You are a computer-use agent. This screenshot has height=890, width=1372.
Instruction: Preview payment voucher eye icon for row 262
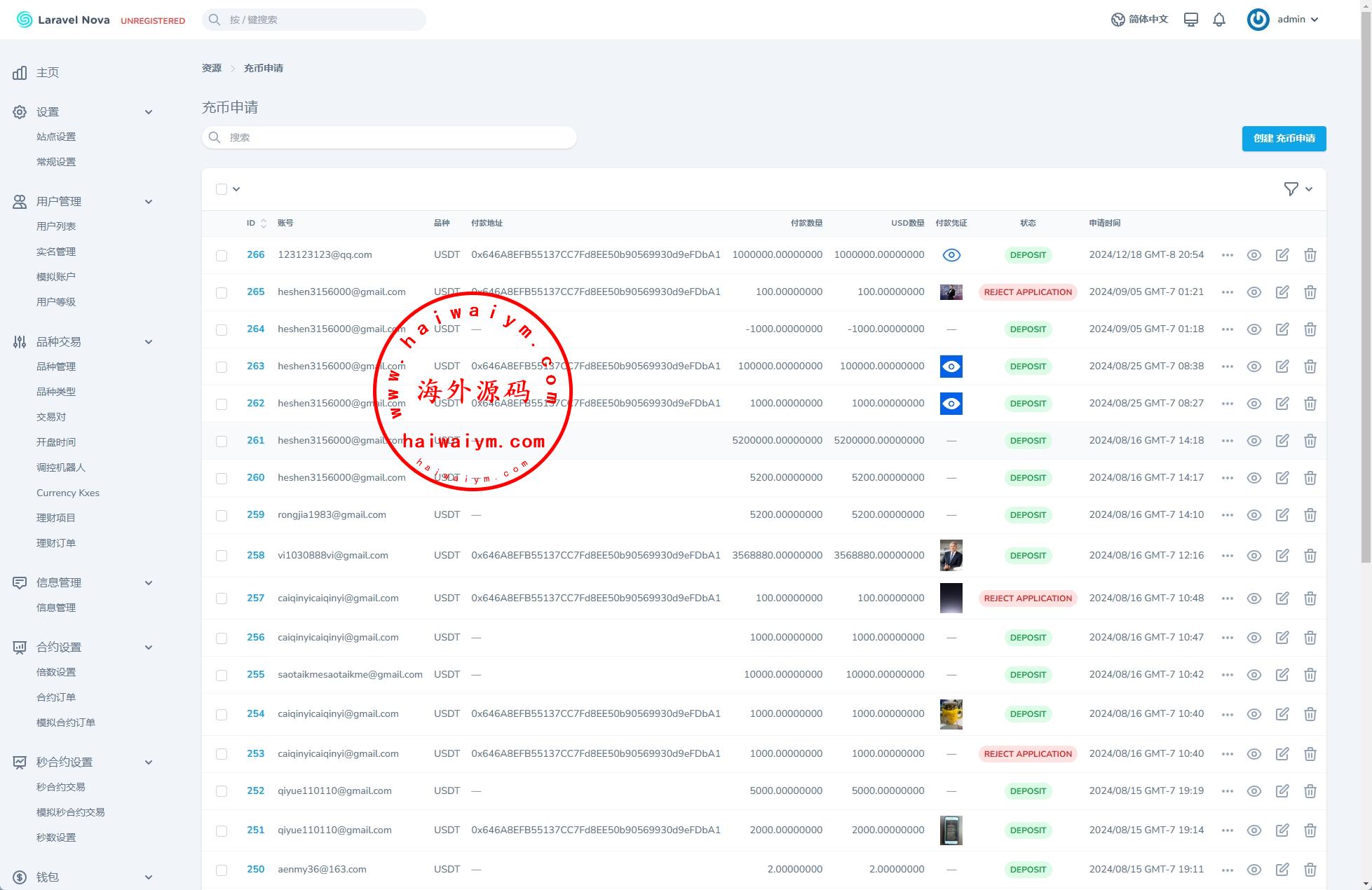point(951,404)
